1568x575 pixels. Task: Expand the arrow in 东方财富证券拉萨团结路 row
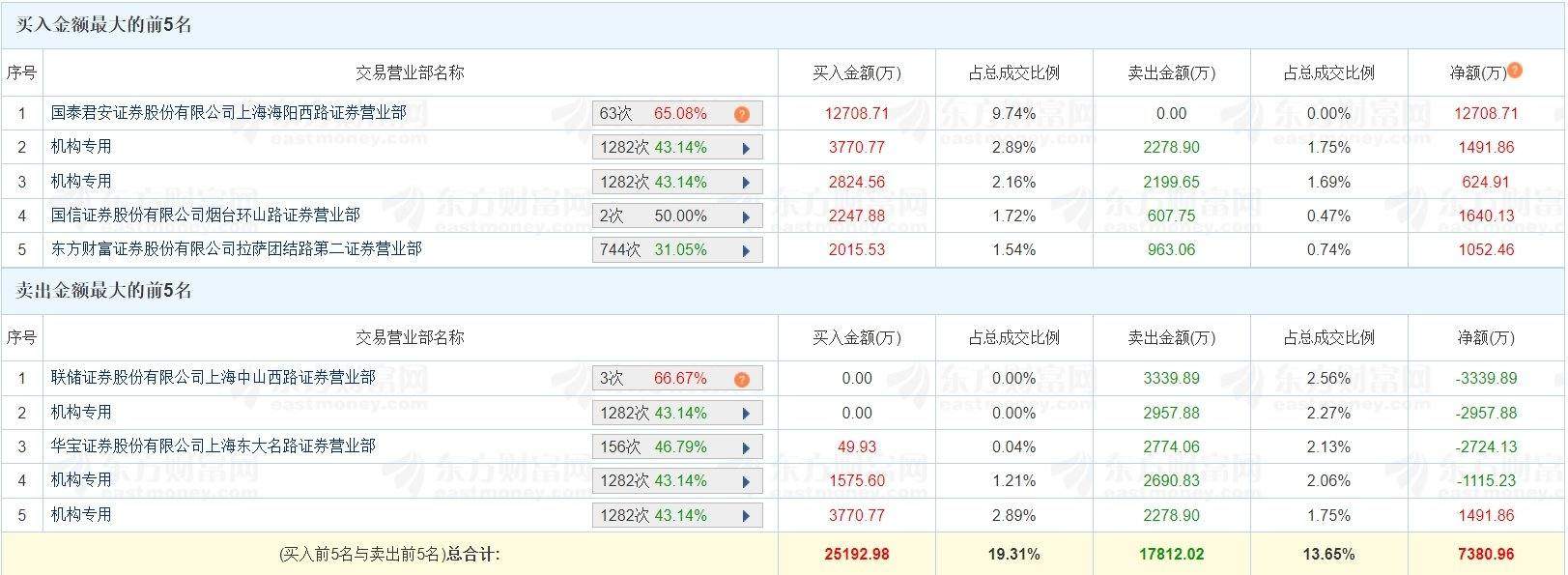tap(746, 250)
